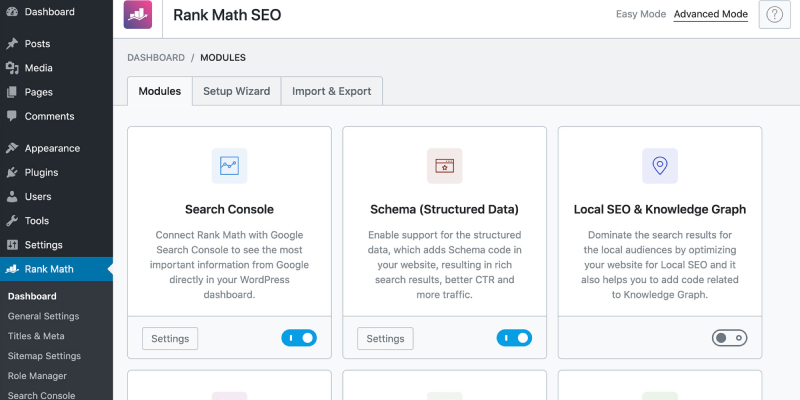Open Rank Math Dashboard submenu item

(32, 296)
